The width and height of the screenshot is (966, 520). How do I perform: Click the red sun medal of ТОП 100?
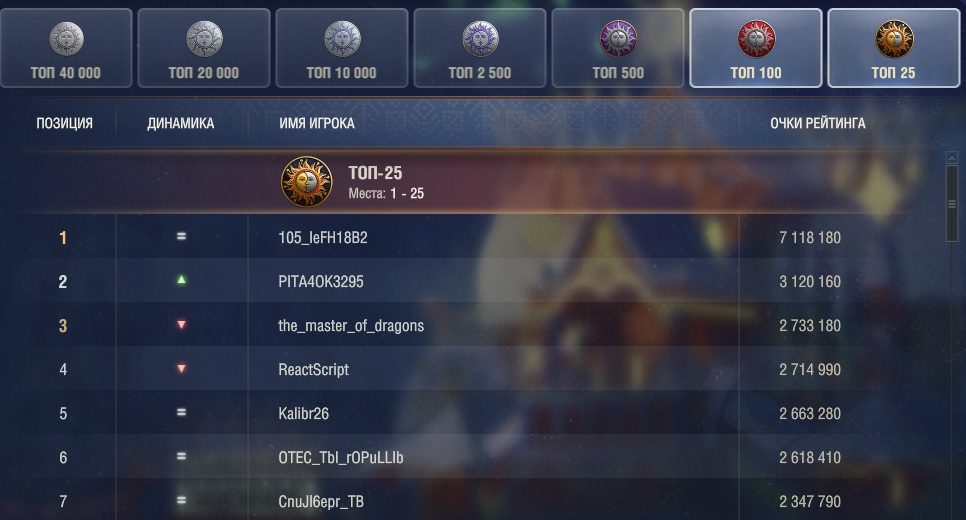[x=756, y=39]
